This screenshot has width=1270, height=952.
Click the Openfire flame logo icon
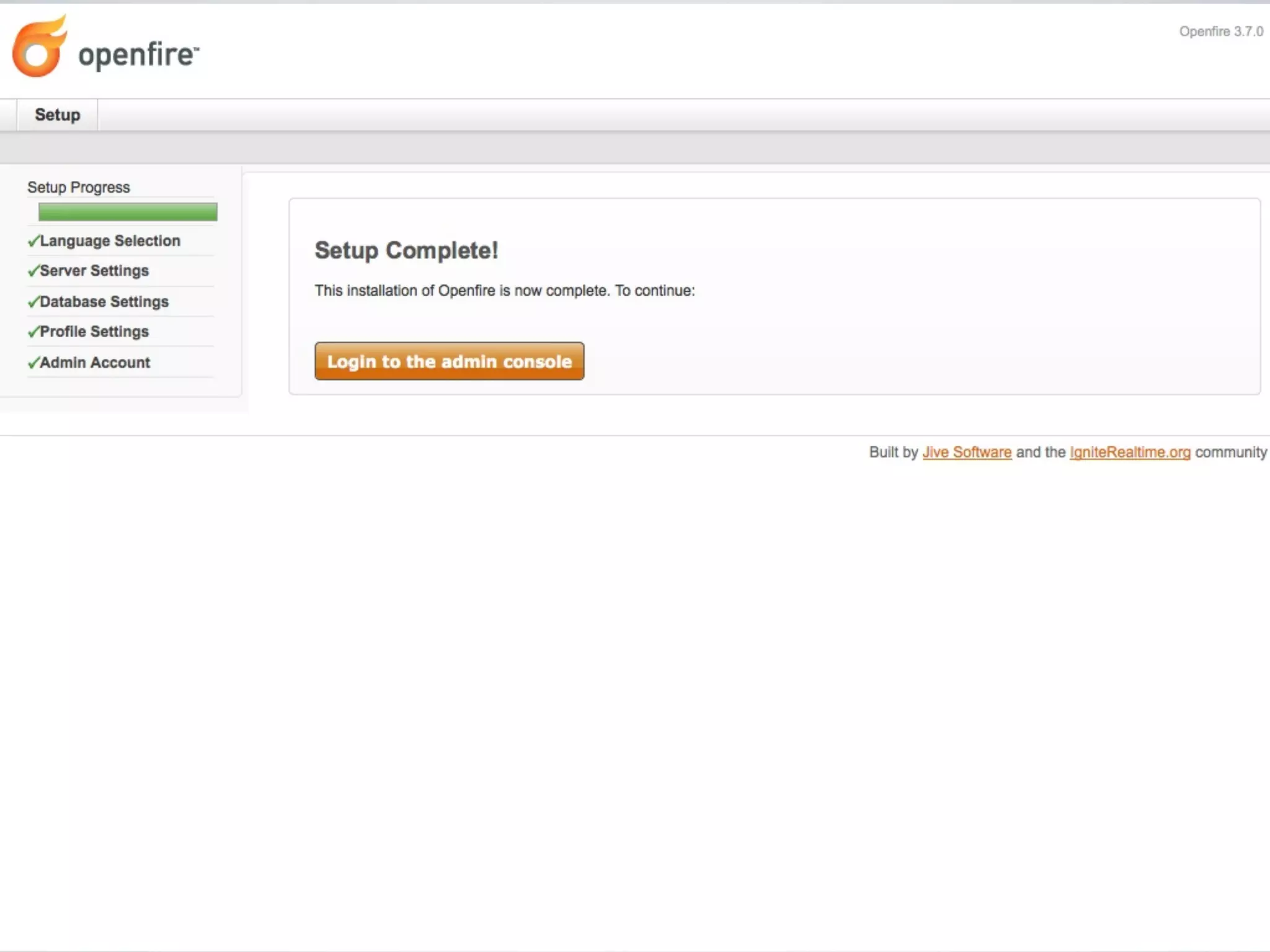point(39,48)
